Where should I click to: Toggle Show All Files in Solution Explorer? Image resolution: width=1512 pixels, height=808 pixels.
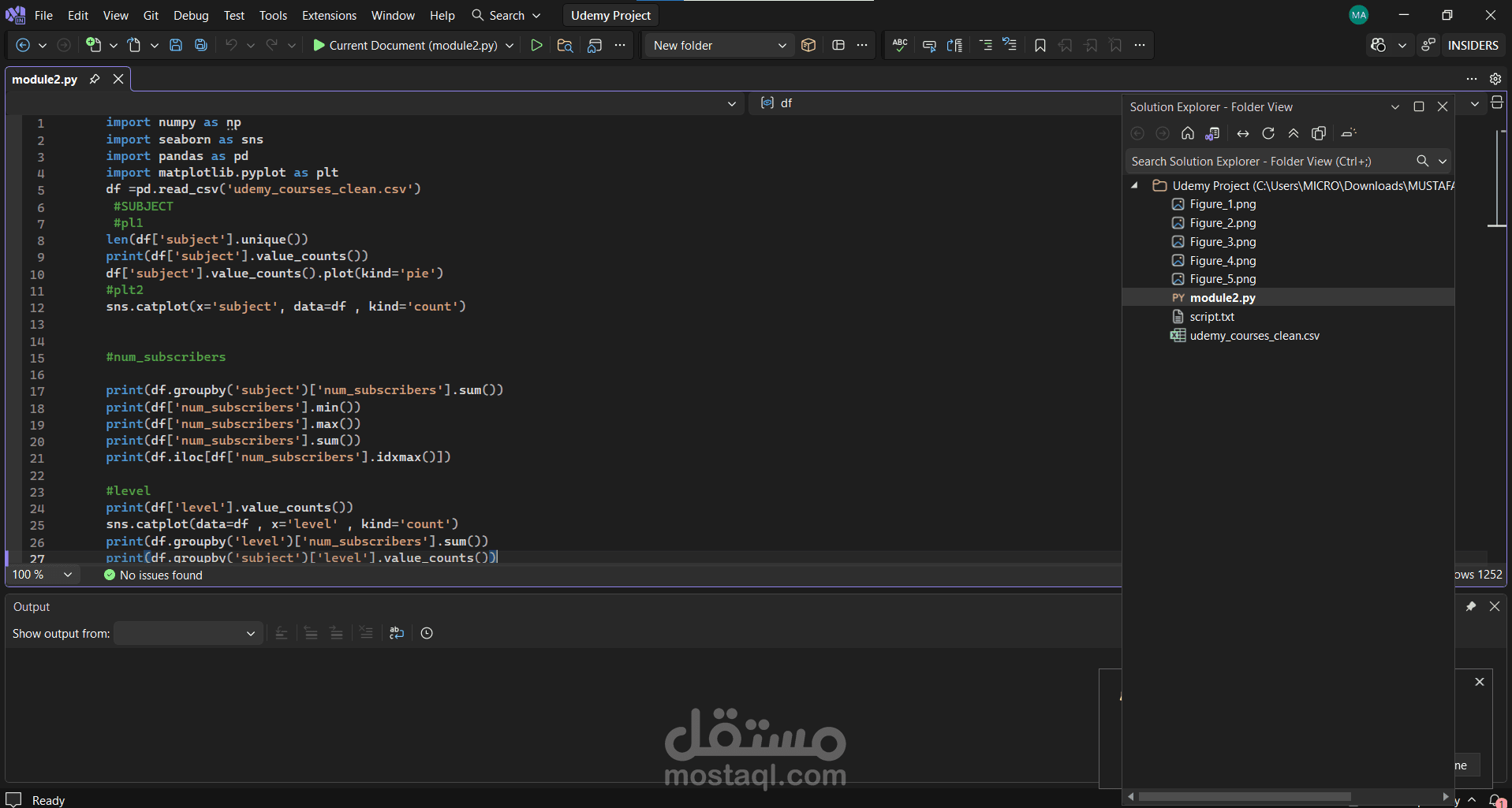point(1319,133)
